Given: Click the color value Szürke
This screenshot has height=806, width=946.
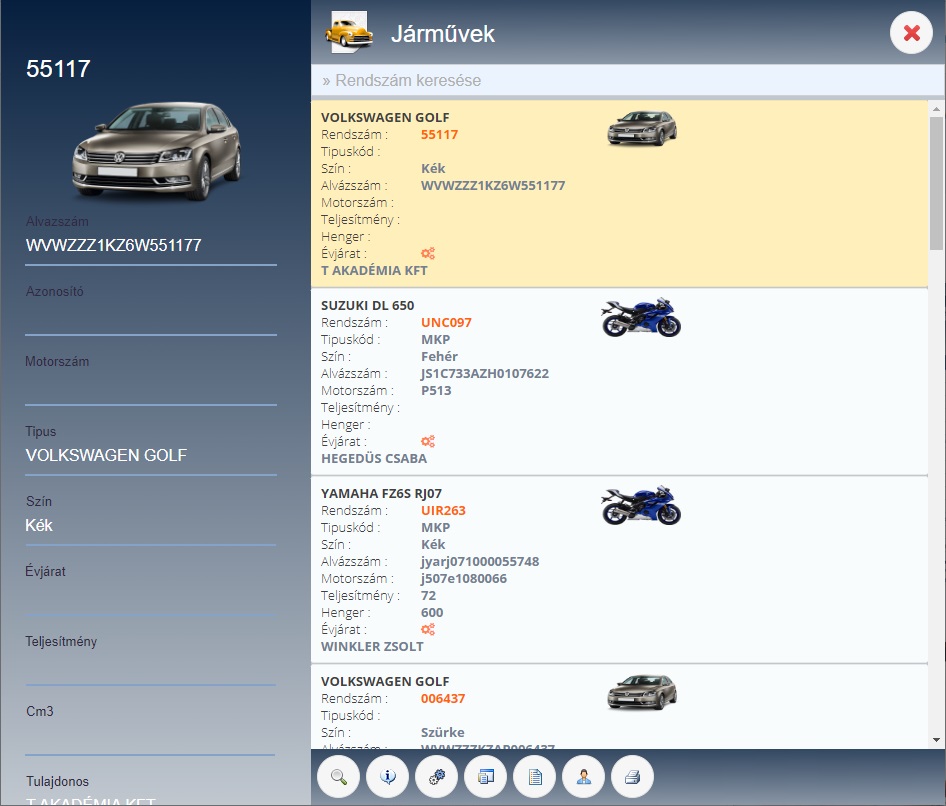Looking at the screenshot, I should [x=443, y=732].
